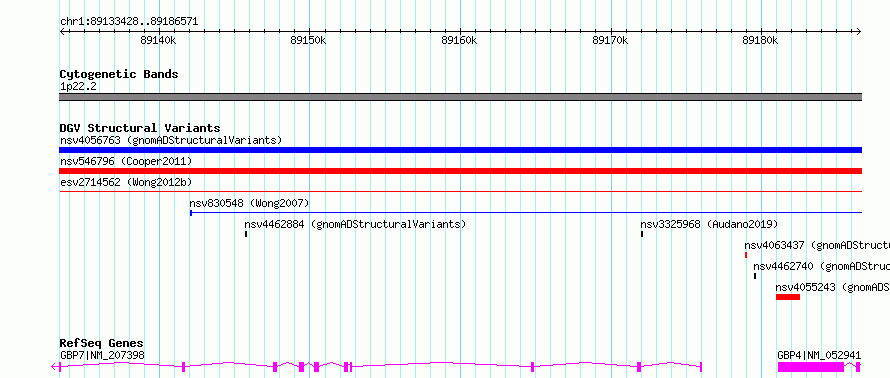Click the 89150k ruler position label
The image size is (890, 378).
tap(308, 40)
